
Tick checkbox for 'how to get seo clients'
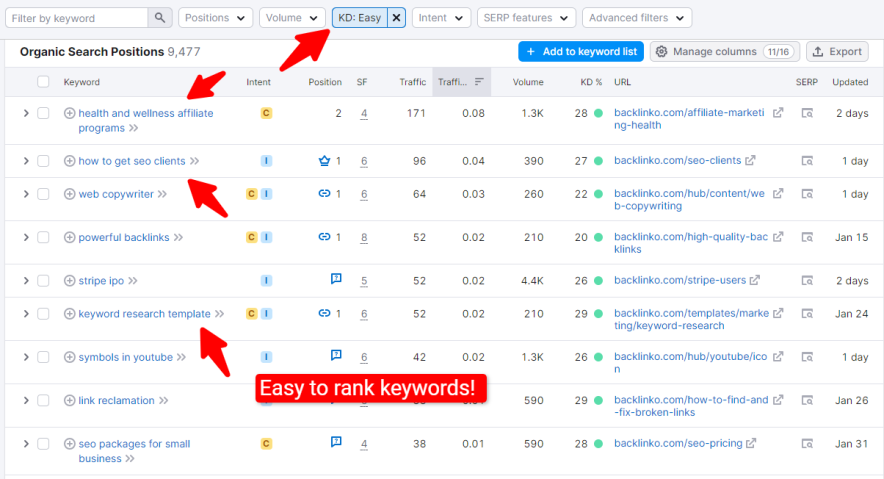click(x=43, y=161)
